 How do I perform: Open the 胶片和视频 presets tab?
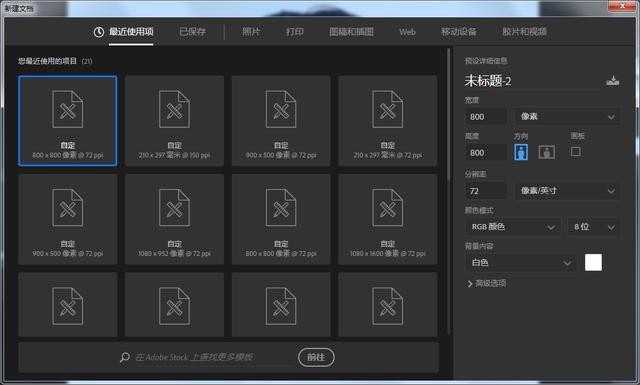[x=524, y=31]
